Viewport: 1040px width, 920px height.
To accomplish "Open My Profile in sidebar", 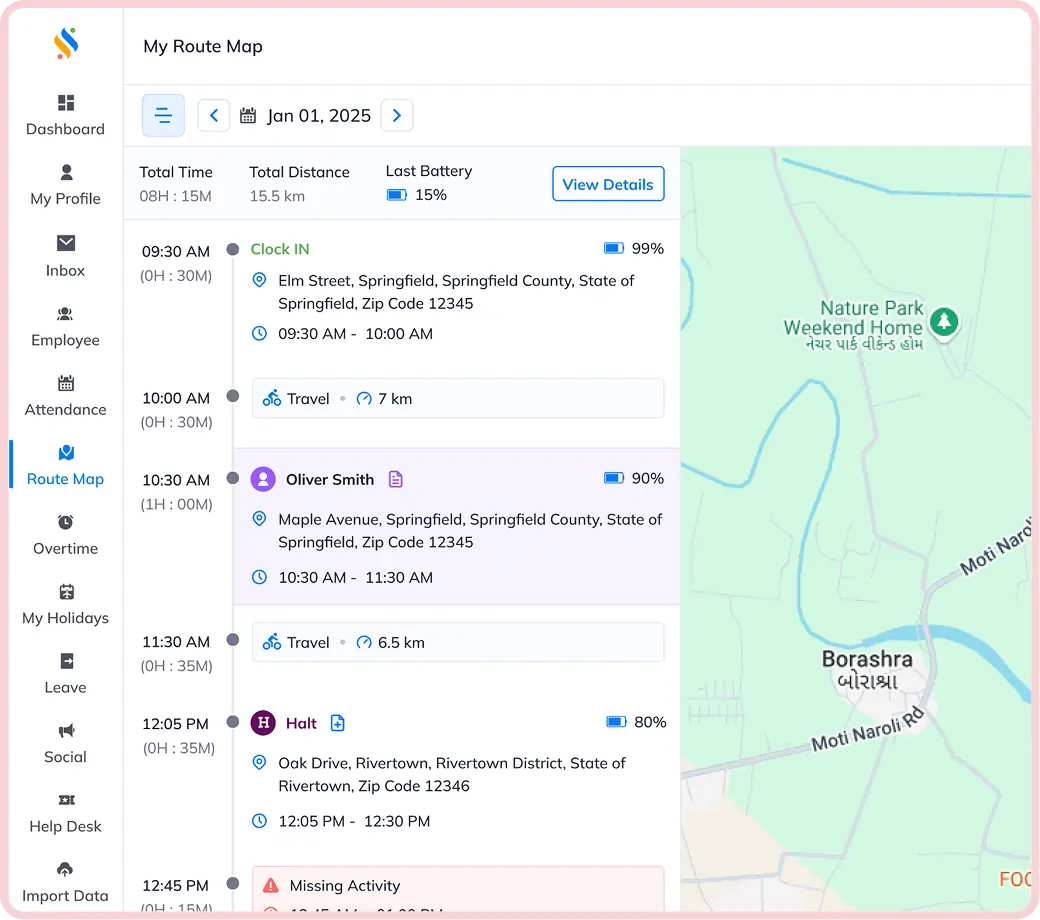I will click(x=65, y=185).
